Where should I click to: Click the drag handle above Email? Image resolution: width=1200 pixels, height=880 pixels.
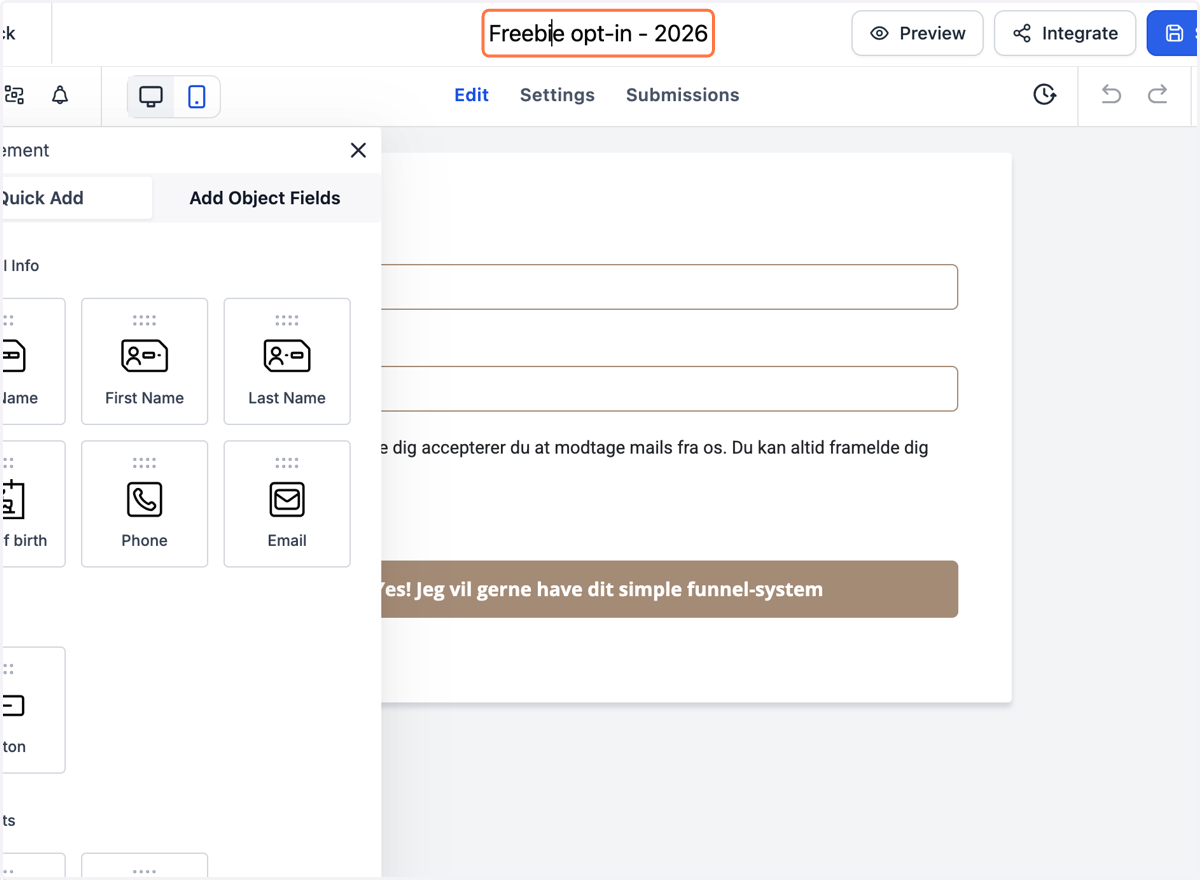tap(287, 463)
